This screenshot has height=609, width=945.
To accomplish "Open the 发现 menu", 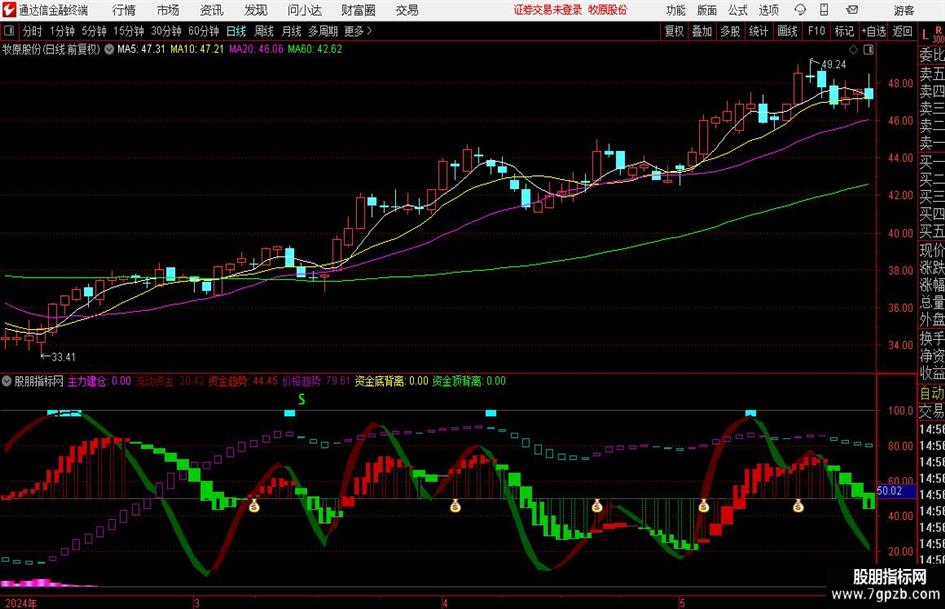I will (256, 10).
